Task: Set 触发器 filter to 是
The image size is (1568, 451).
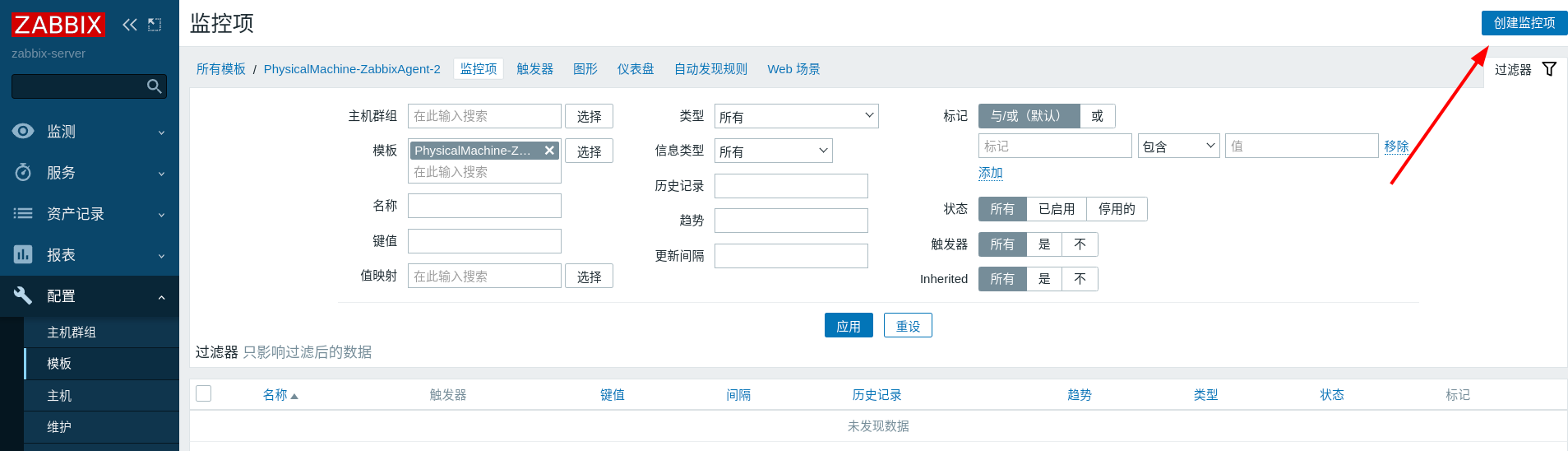Action: pos(1044,244)
